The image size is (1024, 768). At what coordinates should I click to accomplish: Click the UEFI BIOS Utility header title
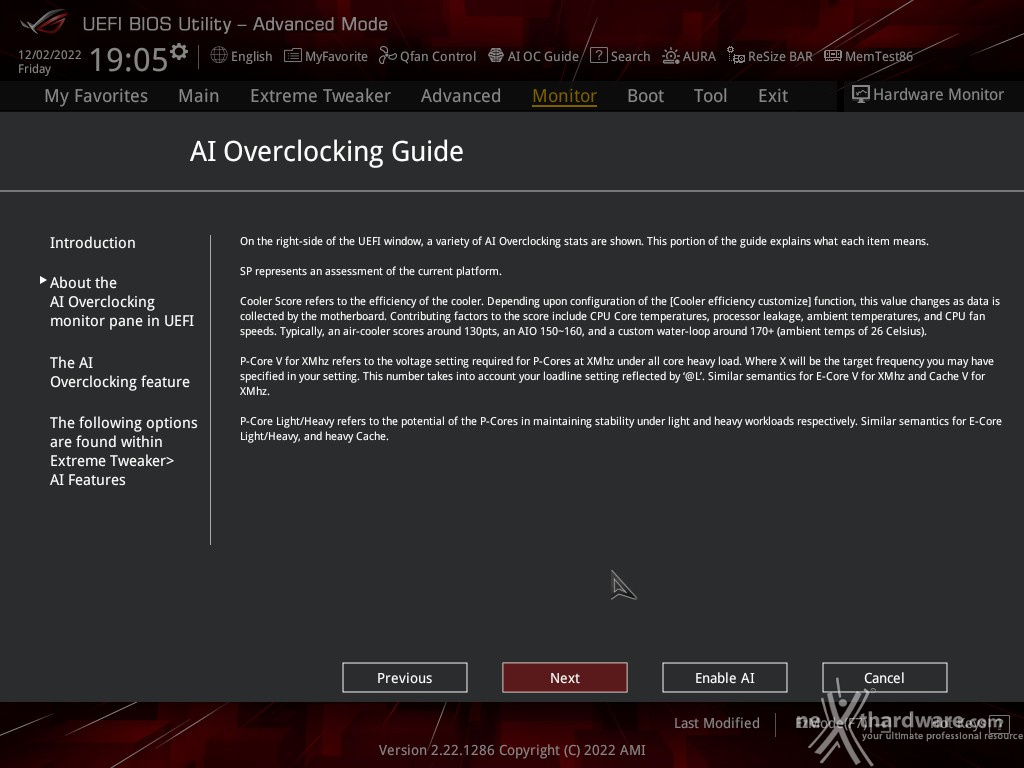[x=235, y=24]
